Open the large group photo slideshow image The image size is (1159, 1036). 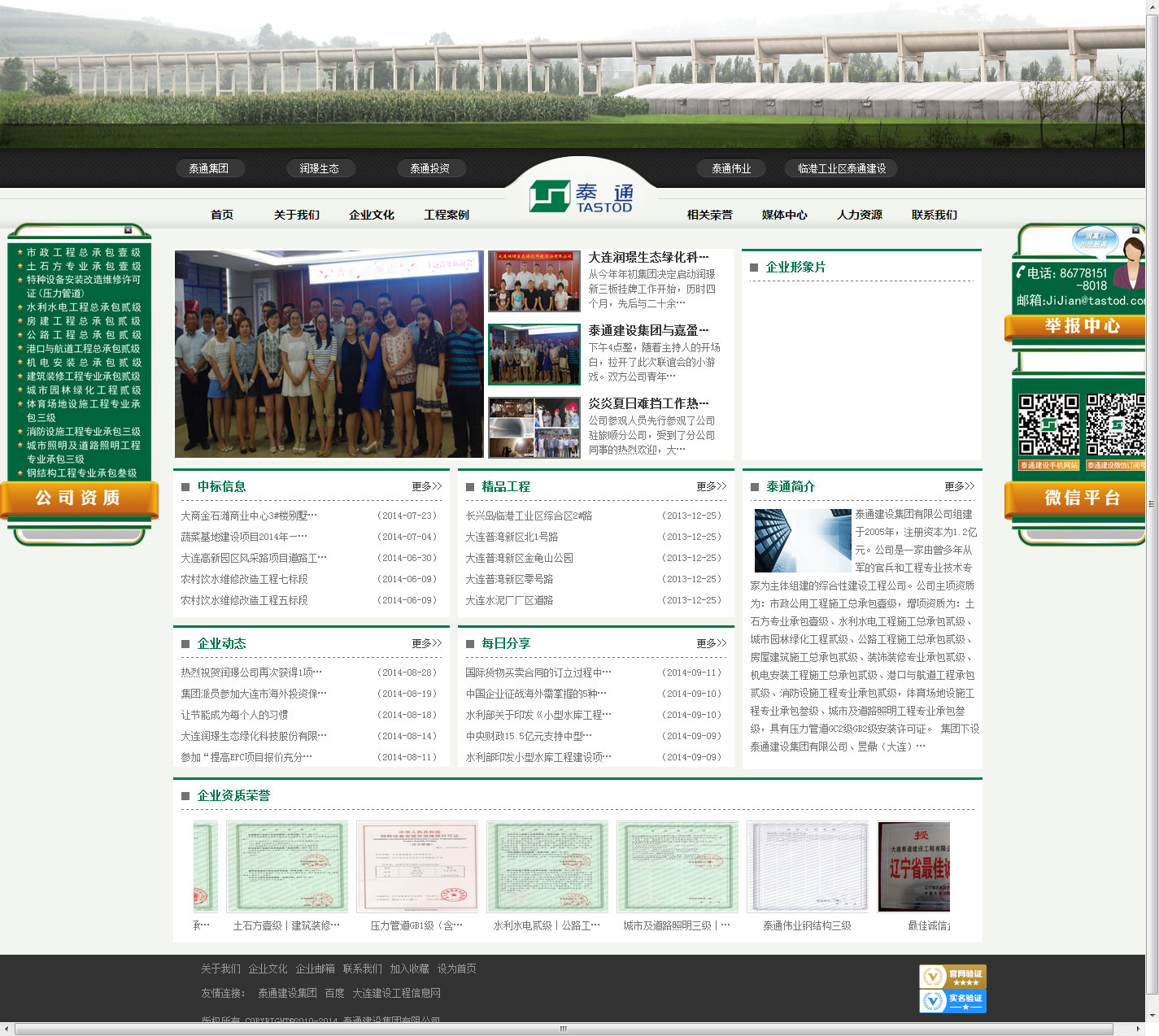[329, 354]
